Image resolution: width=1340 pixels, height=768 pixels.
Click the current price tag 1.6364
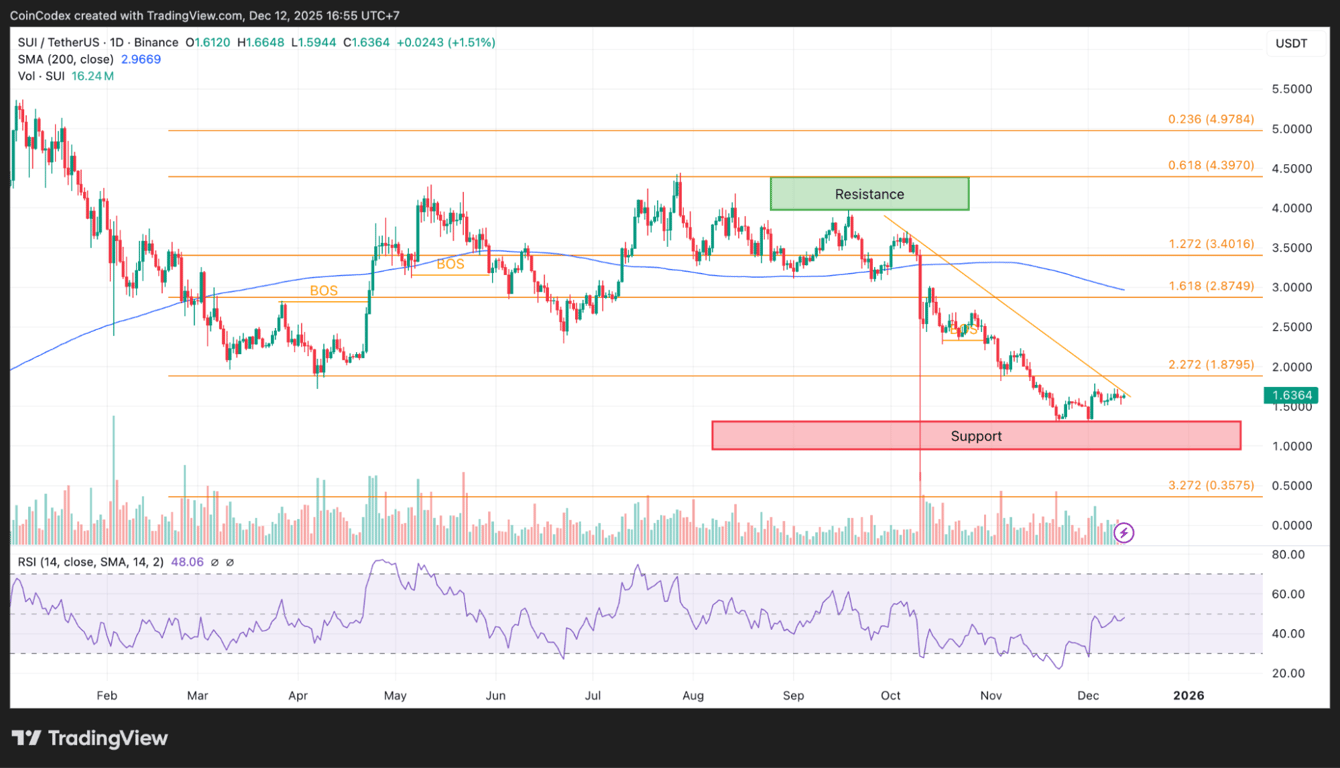(x=1292, y=395)
